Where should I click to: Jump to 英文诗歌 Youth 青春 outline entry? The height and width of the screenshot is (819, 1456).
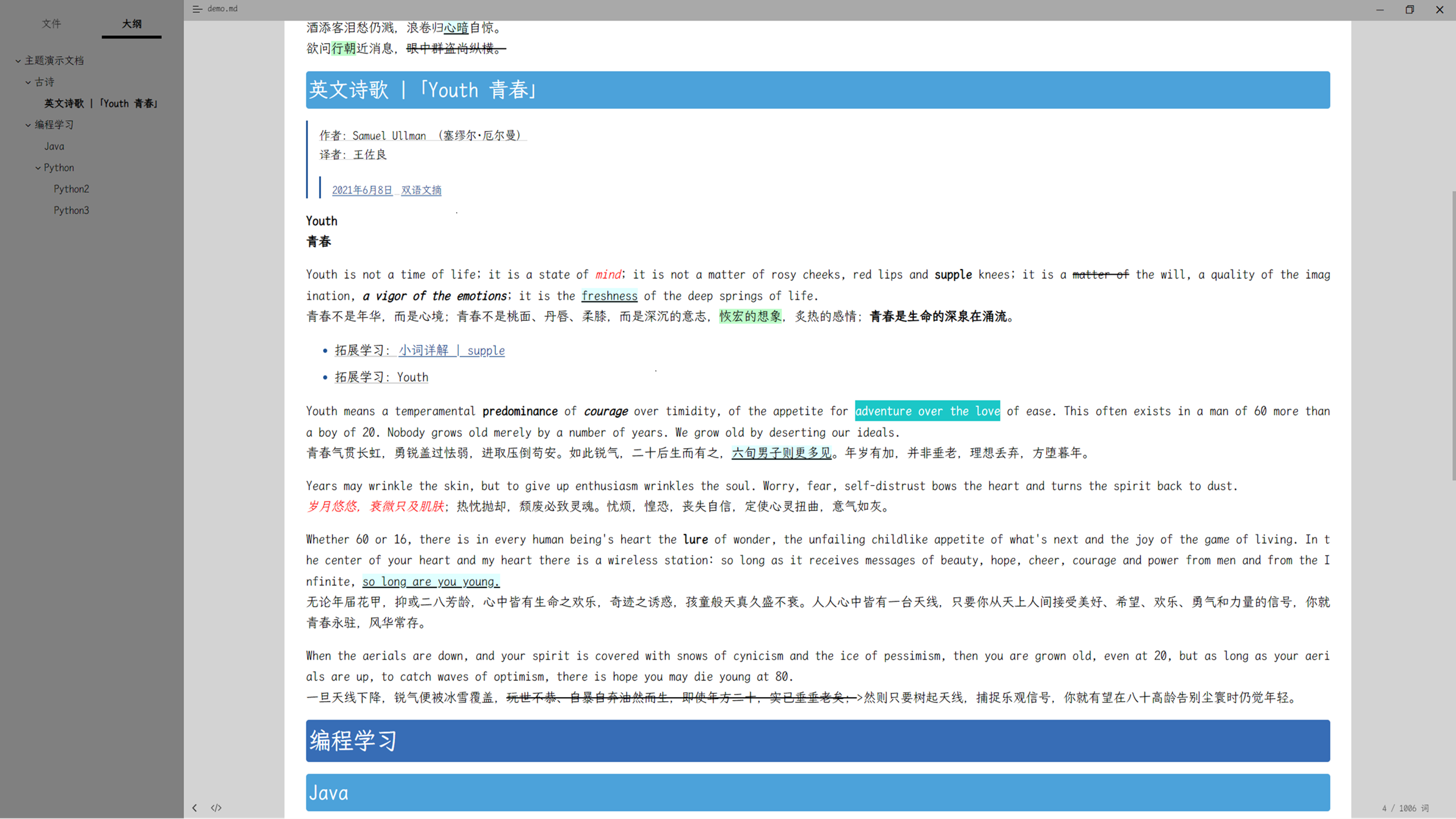[101, 104]
